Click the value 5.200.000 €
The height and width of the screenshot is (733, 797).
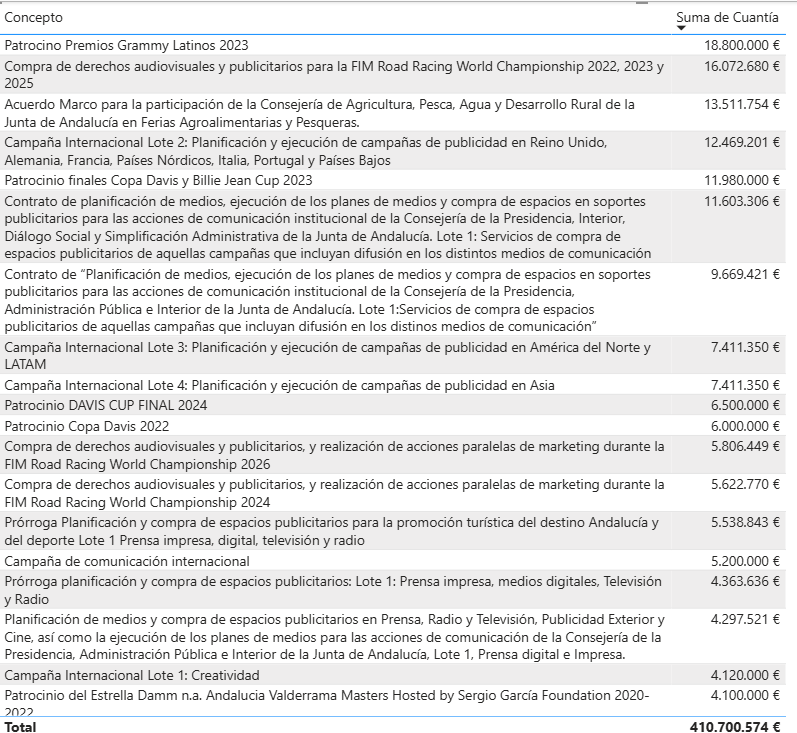[745, 561]
